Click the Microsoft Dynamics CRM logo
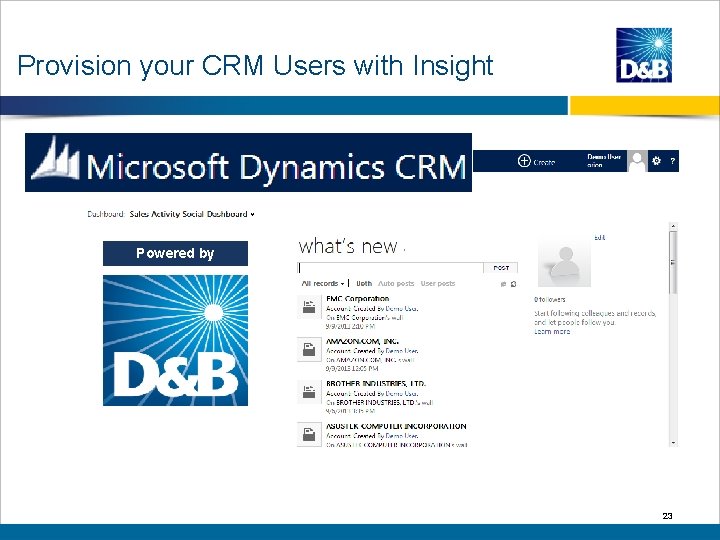This screenshot has height=540, width=720. point(248,163)
